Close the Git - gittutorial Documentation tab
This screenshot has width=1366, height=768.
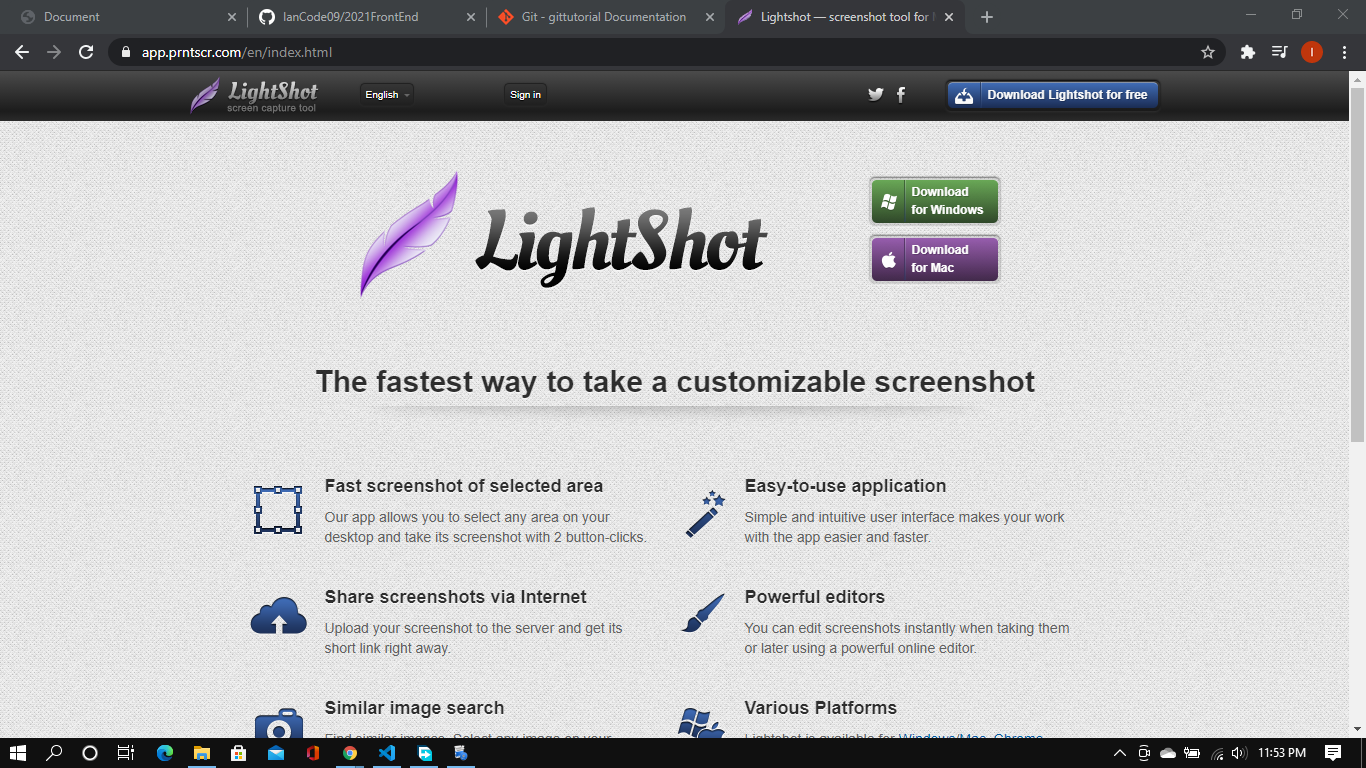pyautogui.click(x=710, y=17)
